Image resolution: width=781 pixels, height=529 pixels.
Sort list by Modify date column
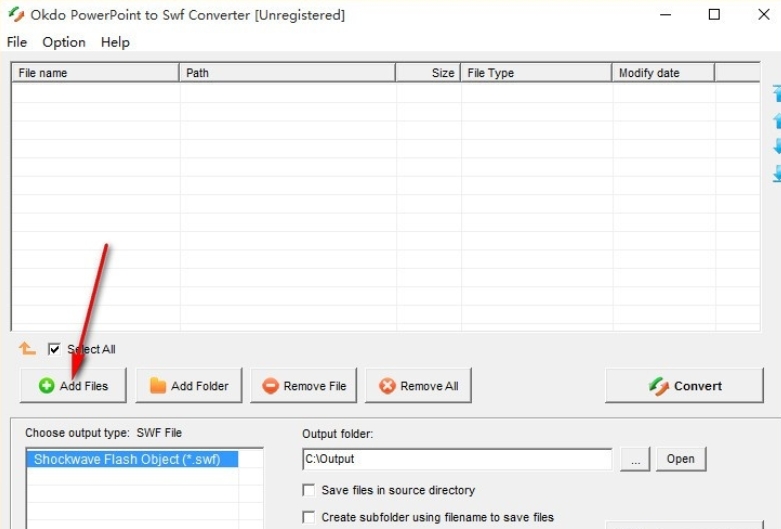click(x=663, y=73)
